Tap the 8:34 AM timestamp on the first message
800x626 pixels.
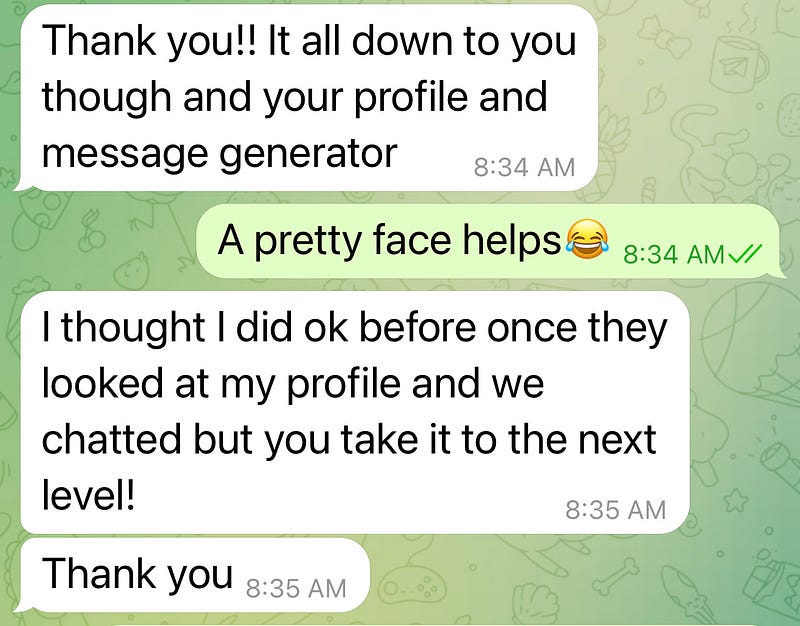[524, 167]
